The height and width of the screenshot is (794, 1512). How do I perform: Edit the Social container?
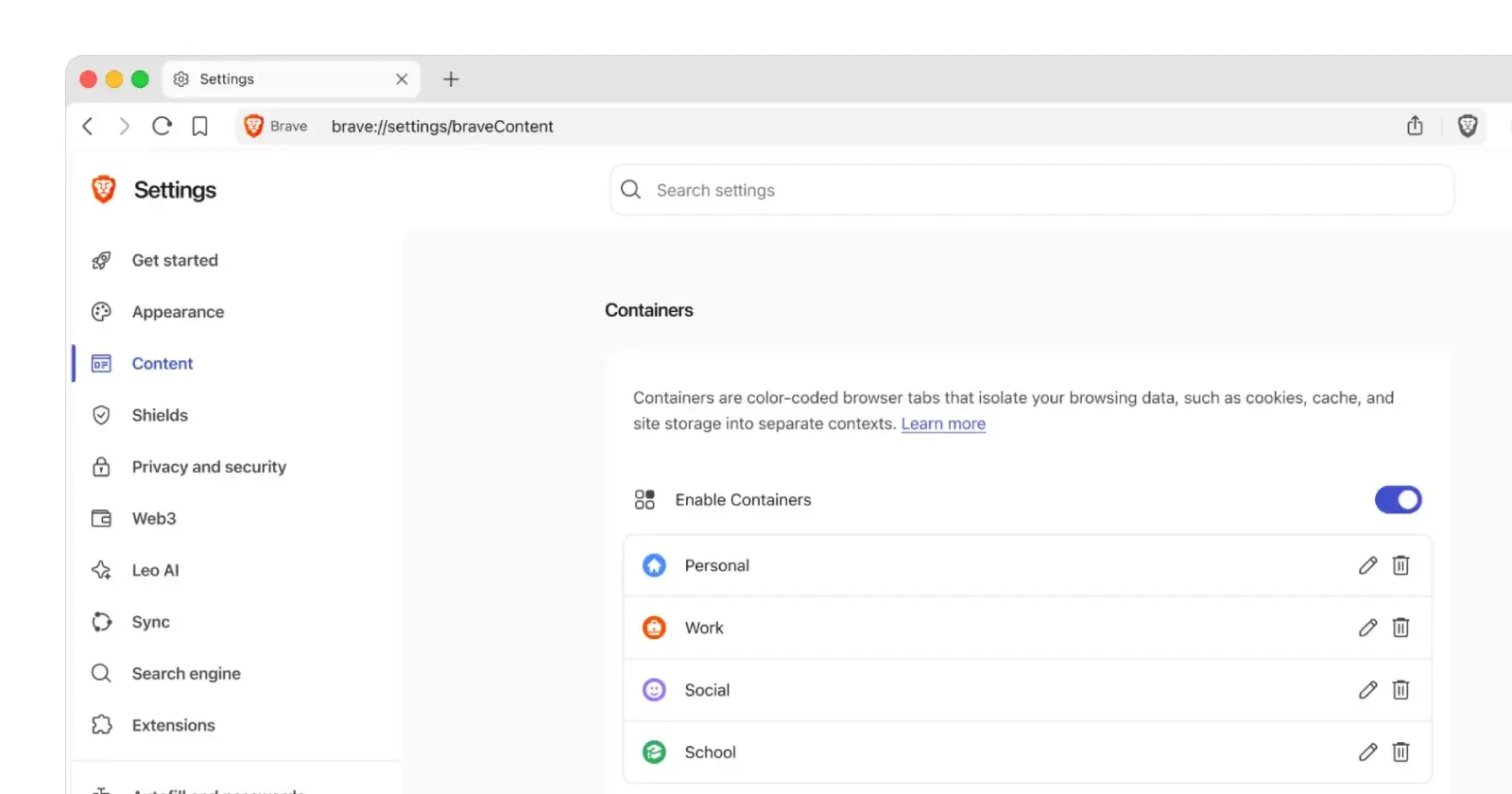(1367, 690)
